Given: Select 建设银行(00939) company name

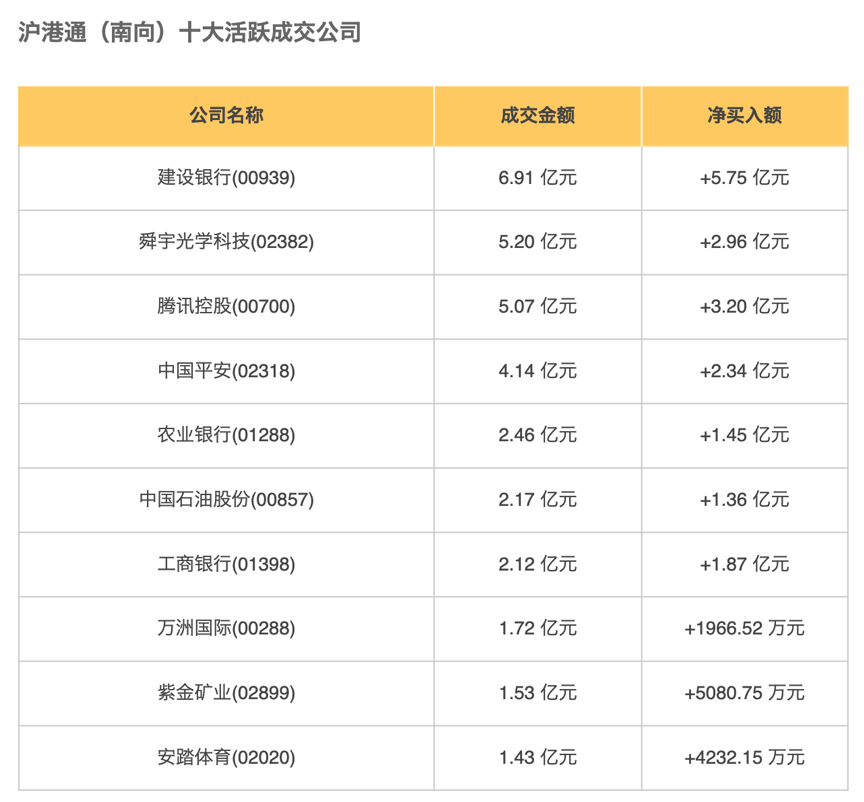Looking at the screenshot, I should pyautogui.click(x=226, y=178).
